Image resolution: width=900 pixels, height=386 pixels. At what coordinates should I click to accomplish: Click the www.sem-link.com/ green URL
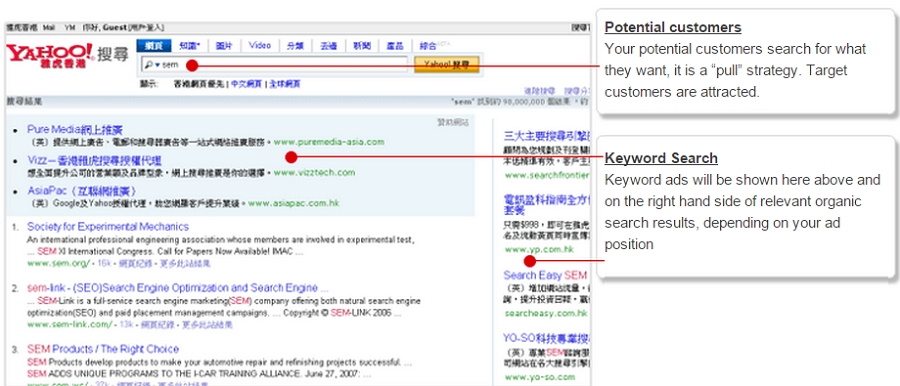(x=70, y=325)
